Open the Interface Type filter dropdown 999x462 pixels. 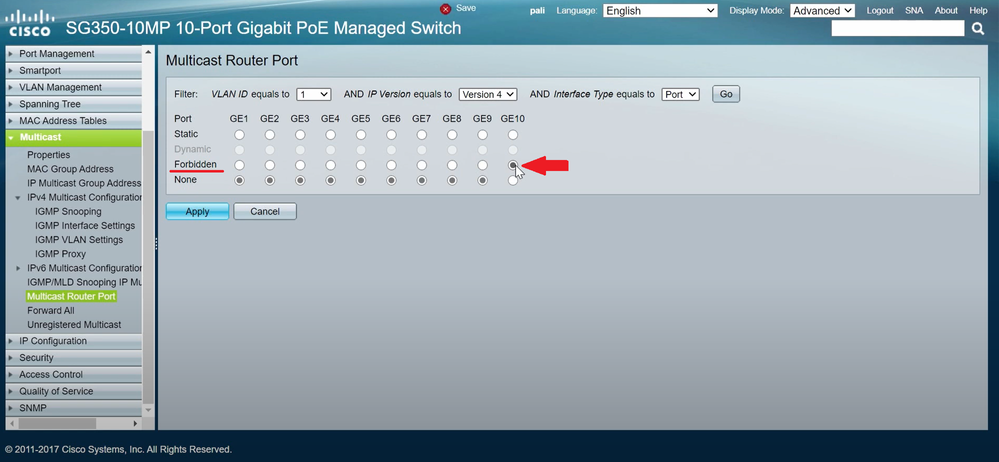pos(680,94)
